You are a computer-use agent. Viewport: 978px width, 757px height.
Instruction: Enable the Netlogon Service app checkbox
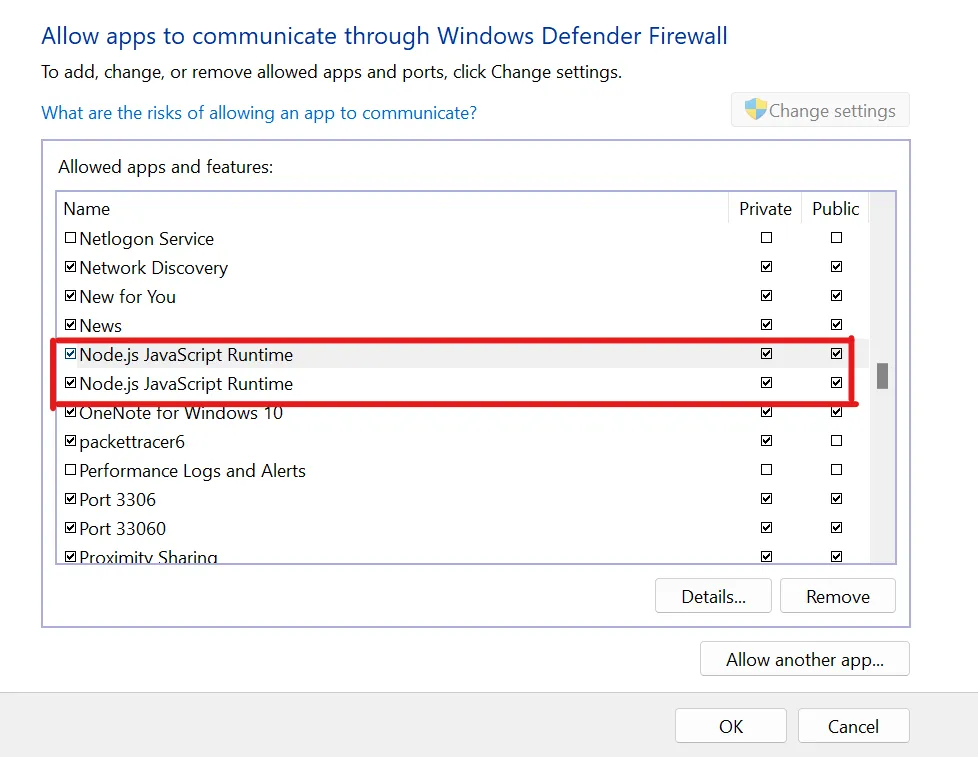(x=70, y=239)
